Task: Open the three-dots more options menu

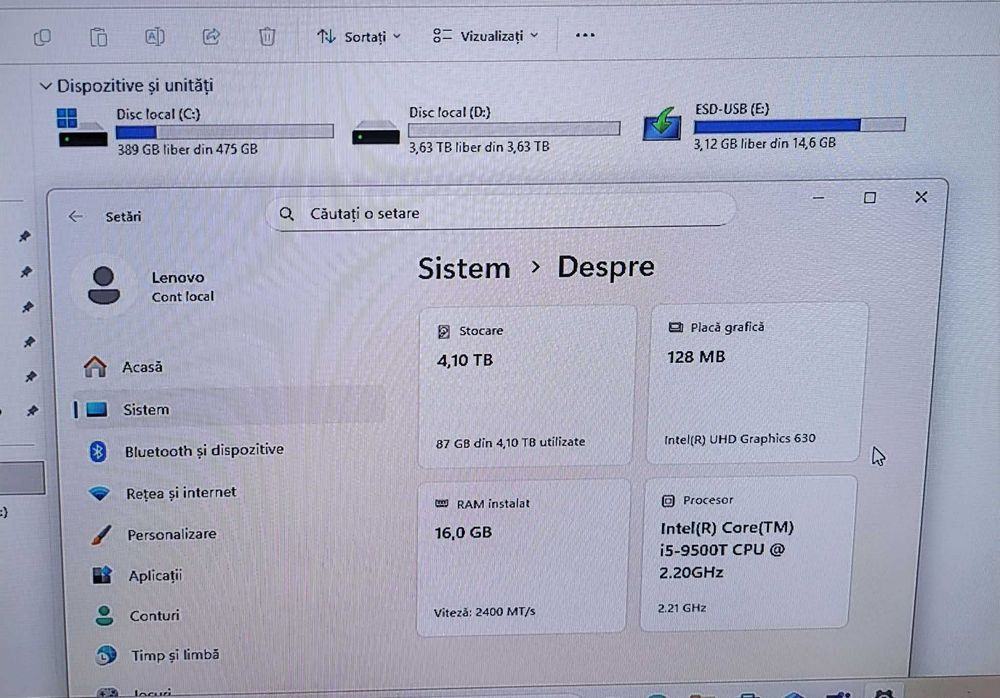Action: (x=585, y=35)
